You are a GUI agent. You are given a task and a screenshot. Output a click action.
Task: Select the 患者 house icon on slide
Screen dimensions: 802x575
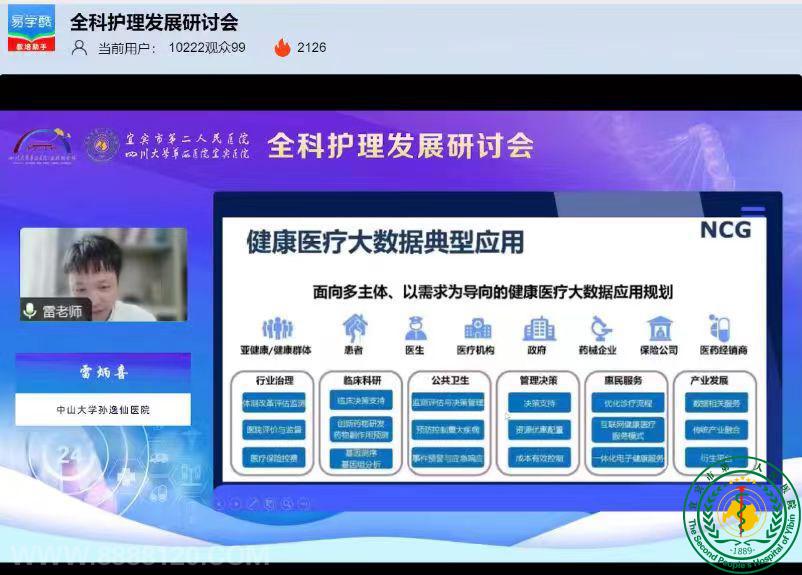[354, 328]
